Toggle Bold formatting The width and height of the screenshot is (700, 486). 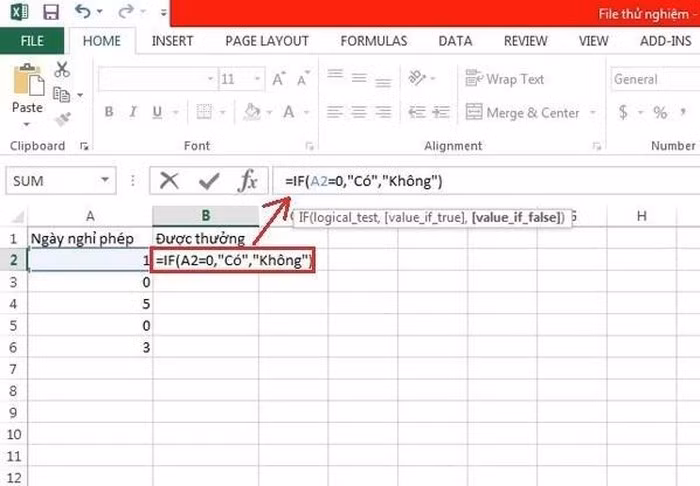tap(109, 113)
